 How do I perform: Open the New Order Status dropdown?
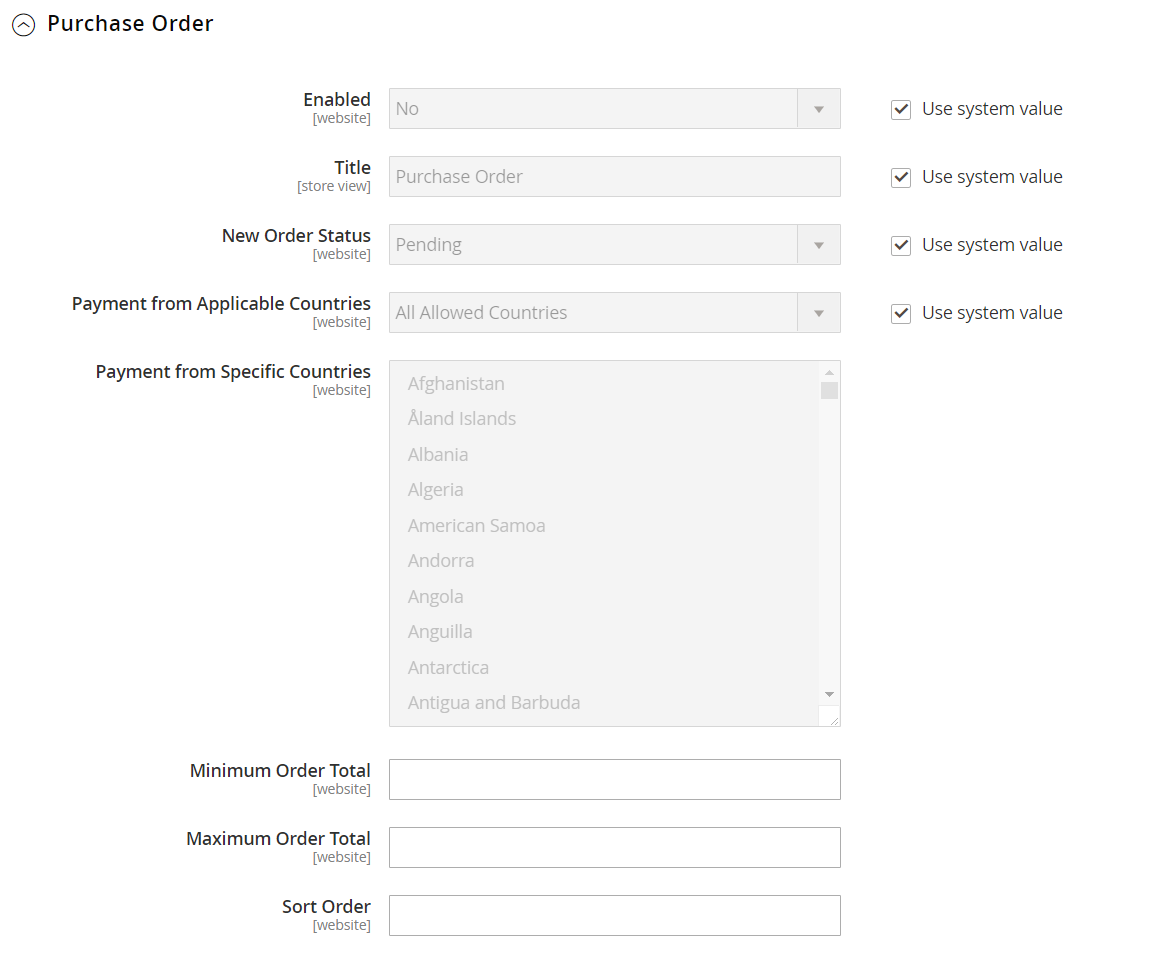[614, 245]
